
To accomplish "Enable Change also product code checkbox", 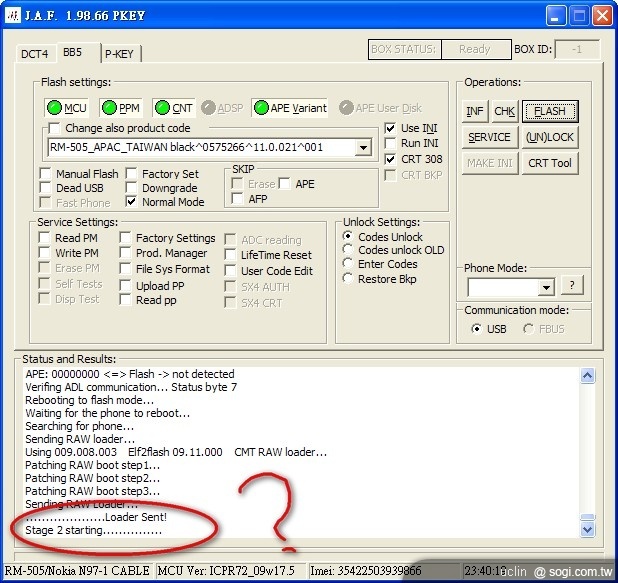I will [54, 128].
